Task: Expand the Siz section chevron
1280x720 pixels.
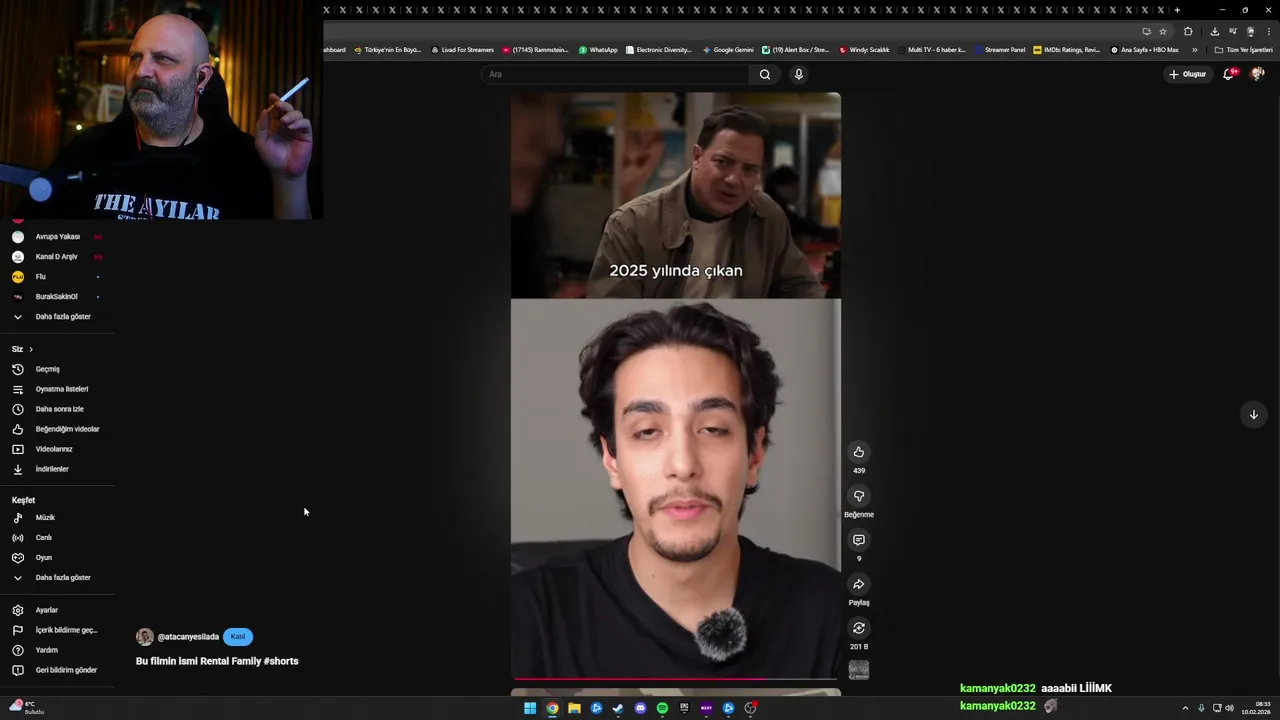Action: pyautogui.click(x=31, y=349)
